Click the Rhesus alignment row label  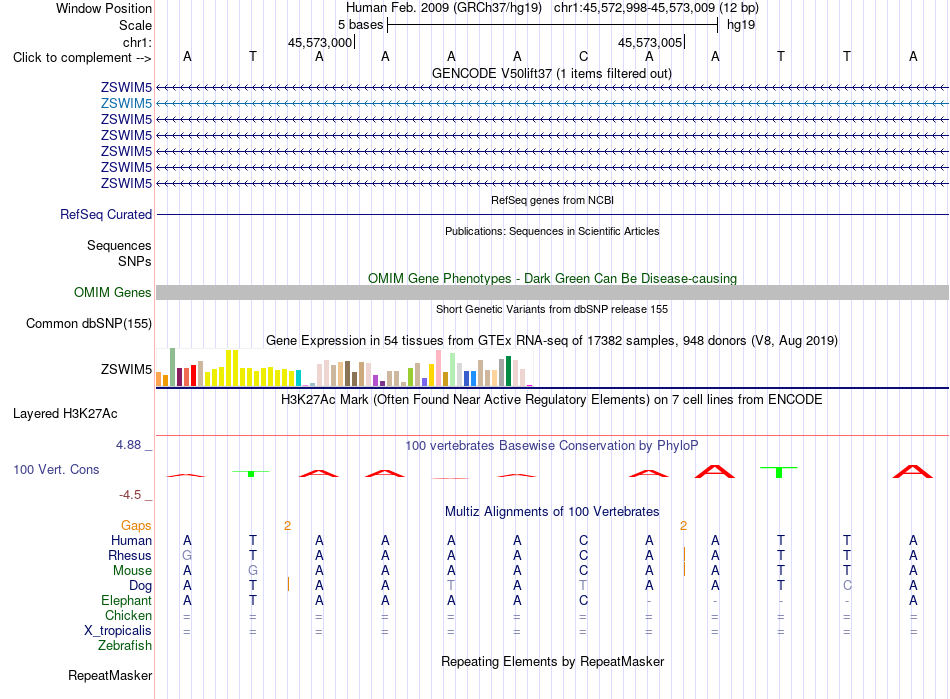click(x=130, y=555)
